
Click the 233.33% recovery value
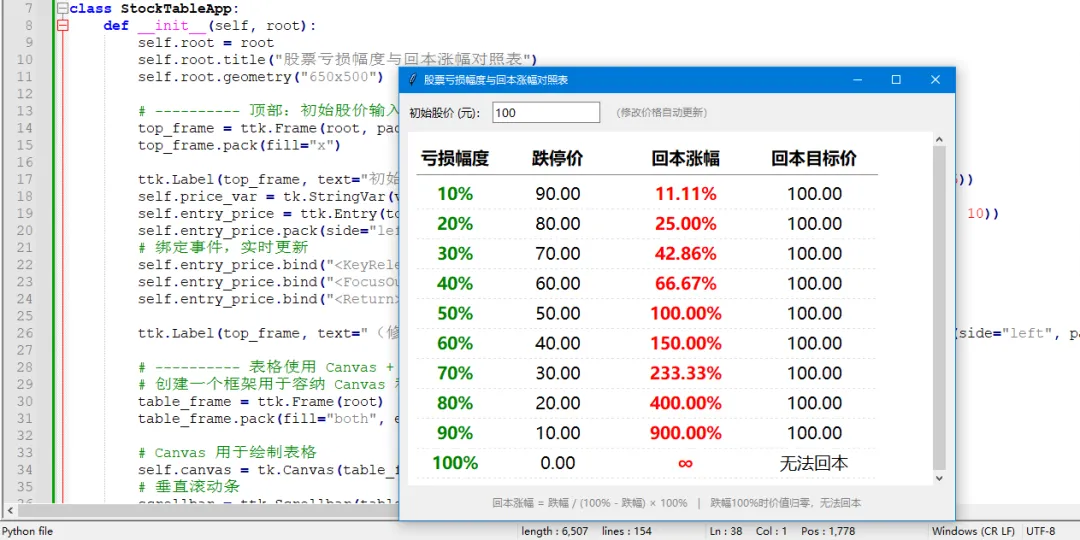686,373
